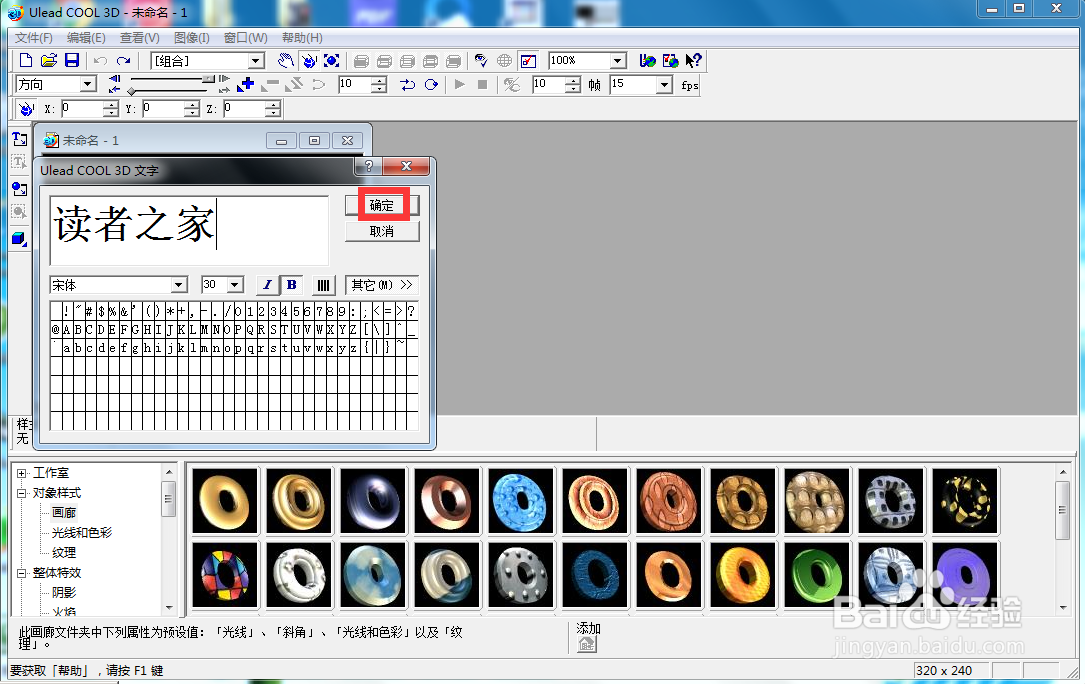
Task: Click the 读者之家 text input box
Action: click(x=189, y=231)
